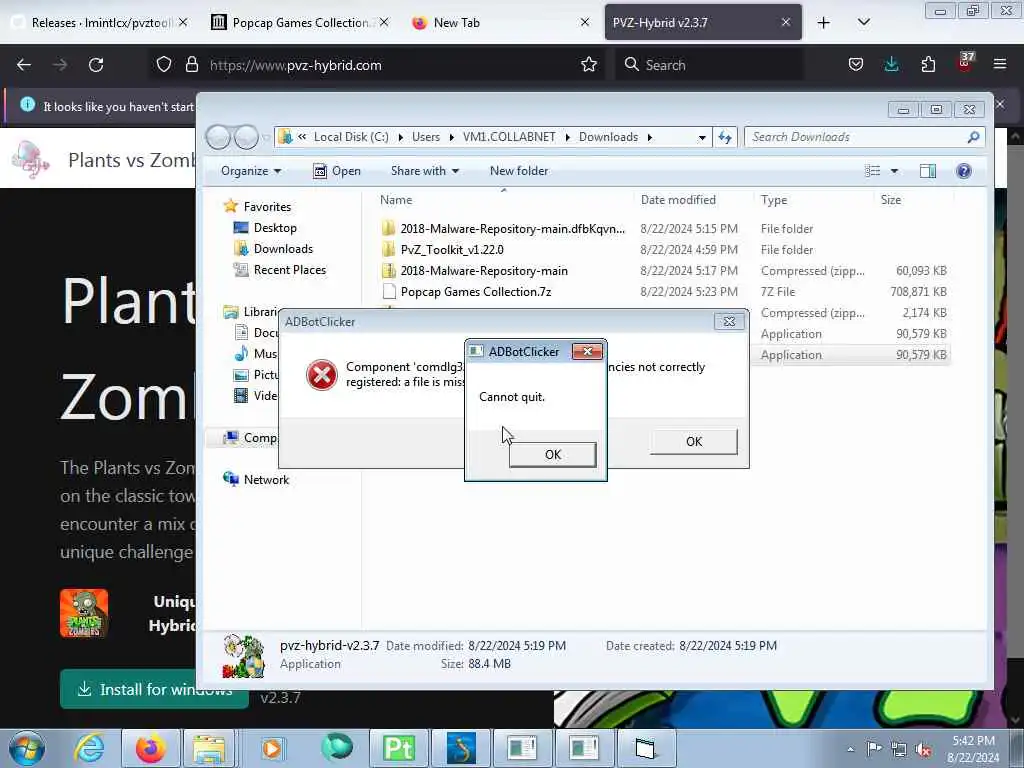Switch to Releases pvztoolkit browser tab
The height and width of the screenshot is (768, 1024).
point(98,23)
